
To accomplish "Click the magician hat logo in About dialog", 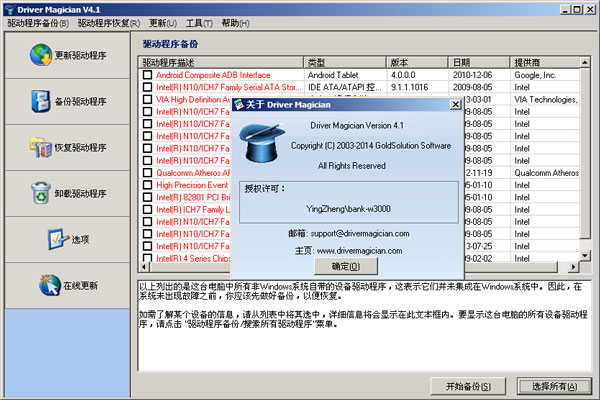I will click(262, 142).
